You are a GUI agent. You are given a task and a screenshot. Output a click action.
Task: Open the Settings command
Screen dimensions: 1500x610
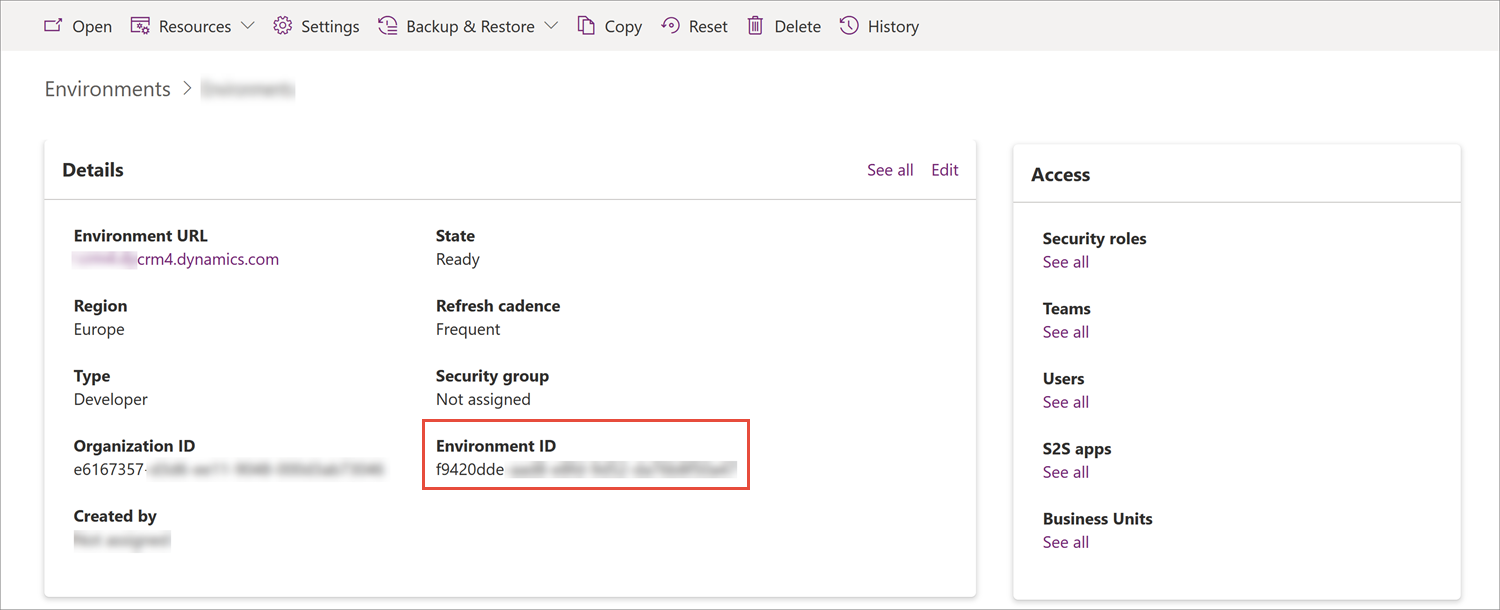(x=330, y=27)
